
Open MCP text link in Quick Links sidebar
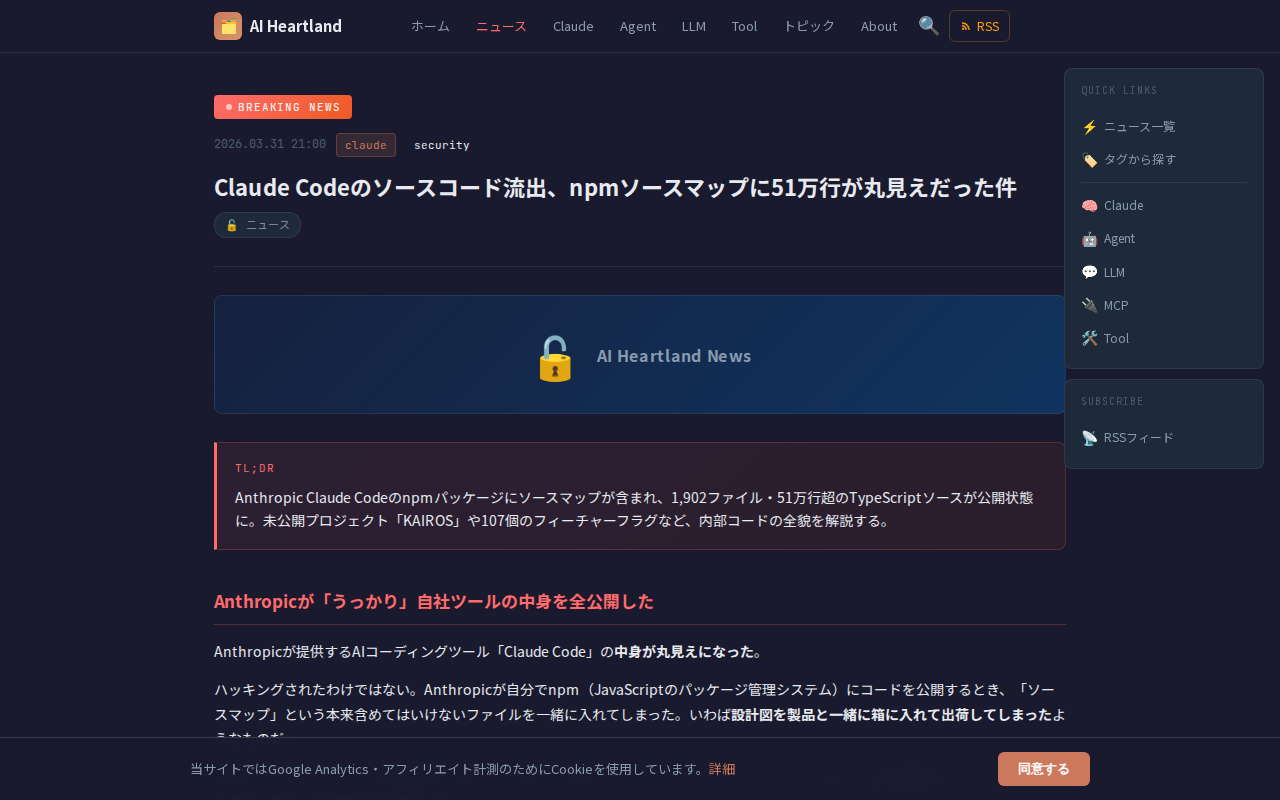1116,305
